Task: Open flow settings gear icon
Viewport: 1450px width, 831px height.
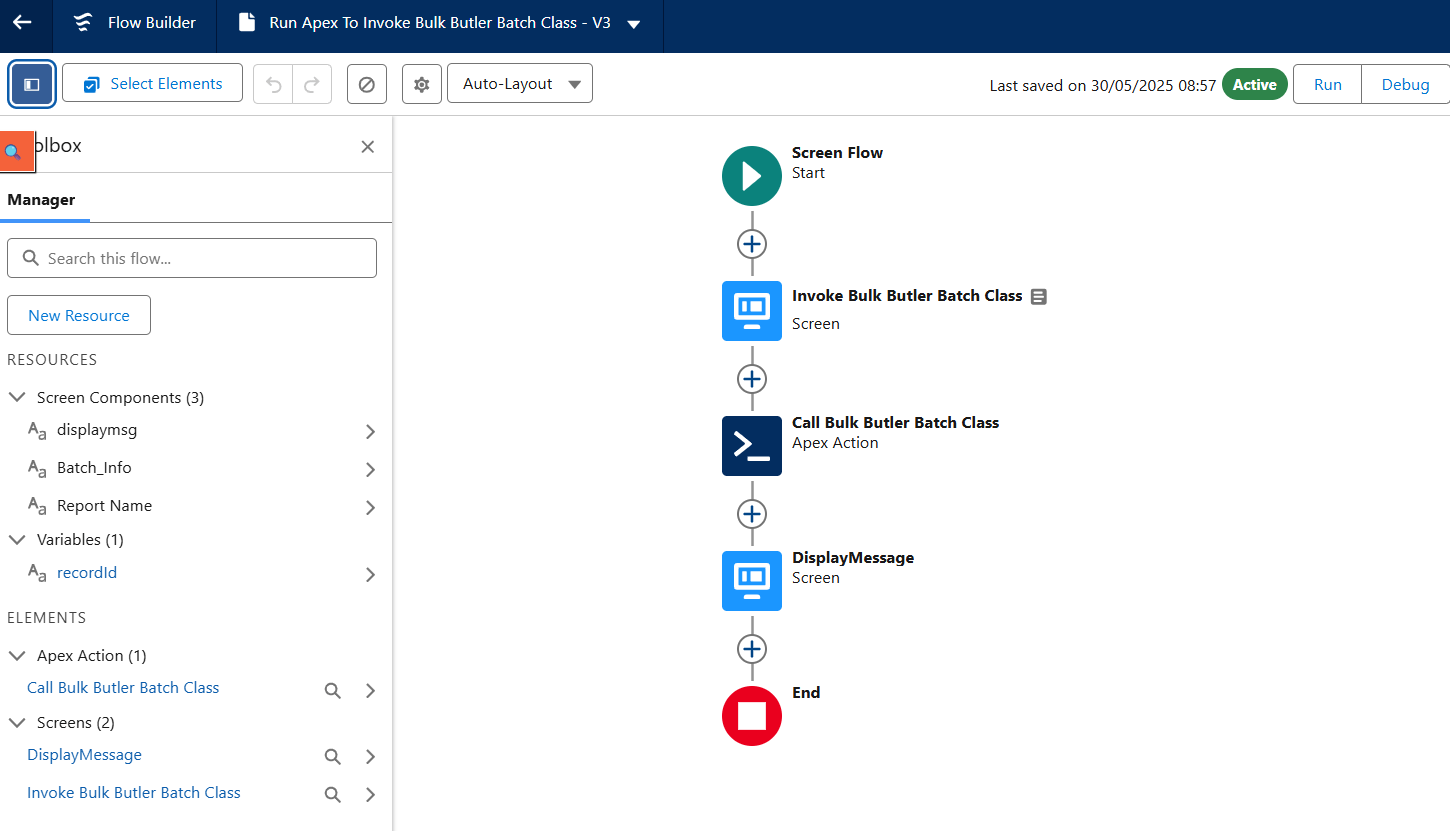Action: (422, 84)
